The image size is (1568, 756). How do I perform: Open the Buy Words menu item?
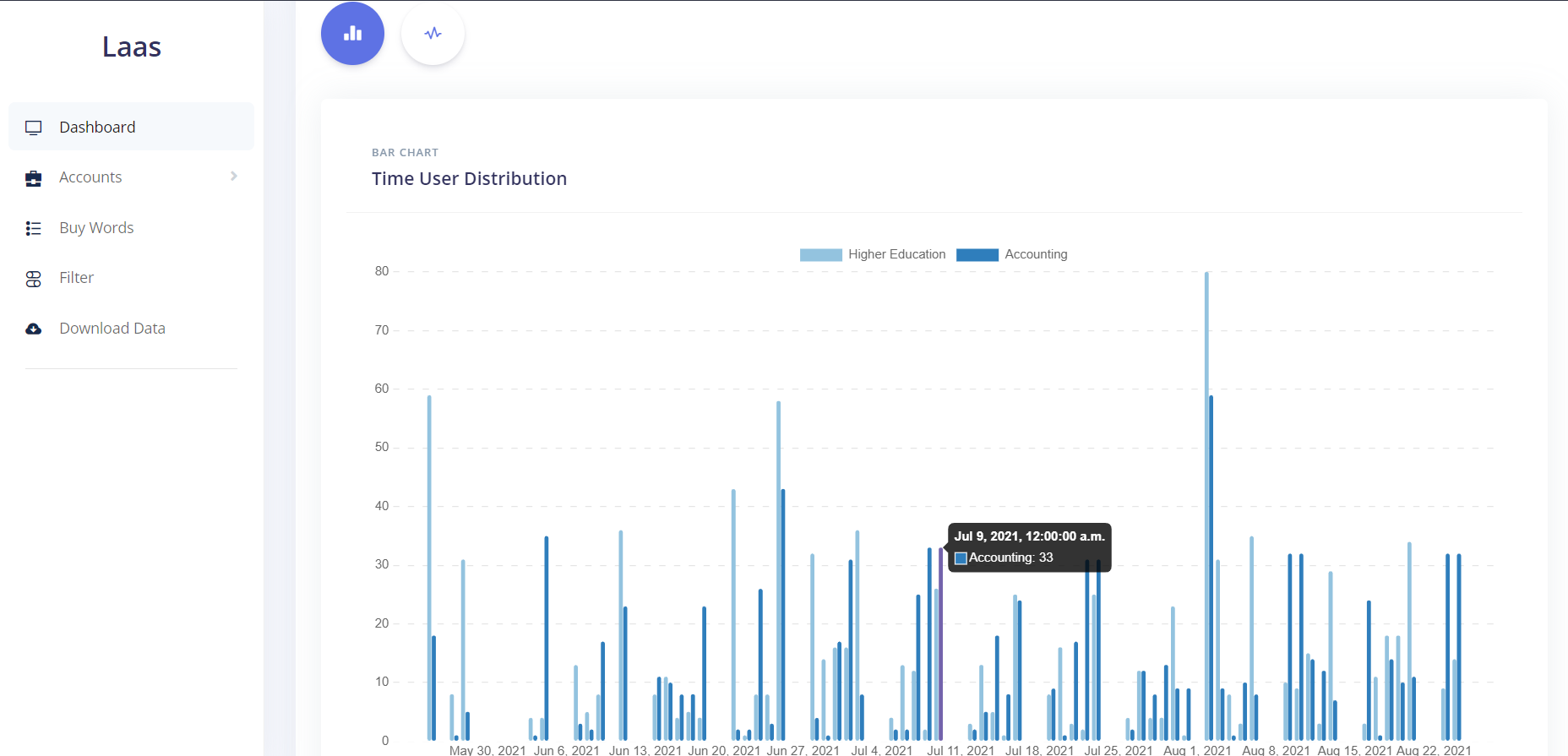tap(131, 228)
